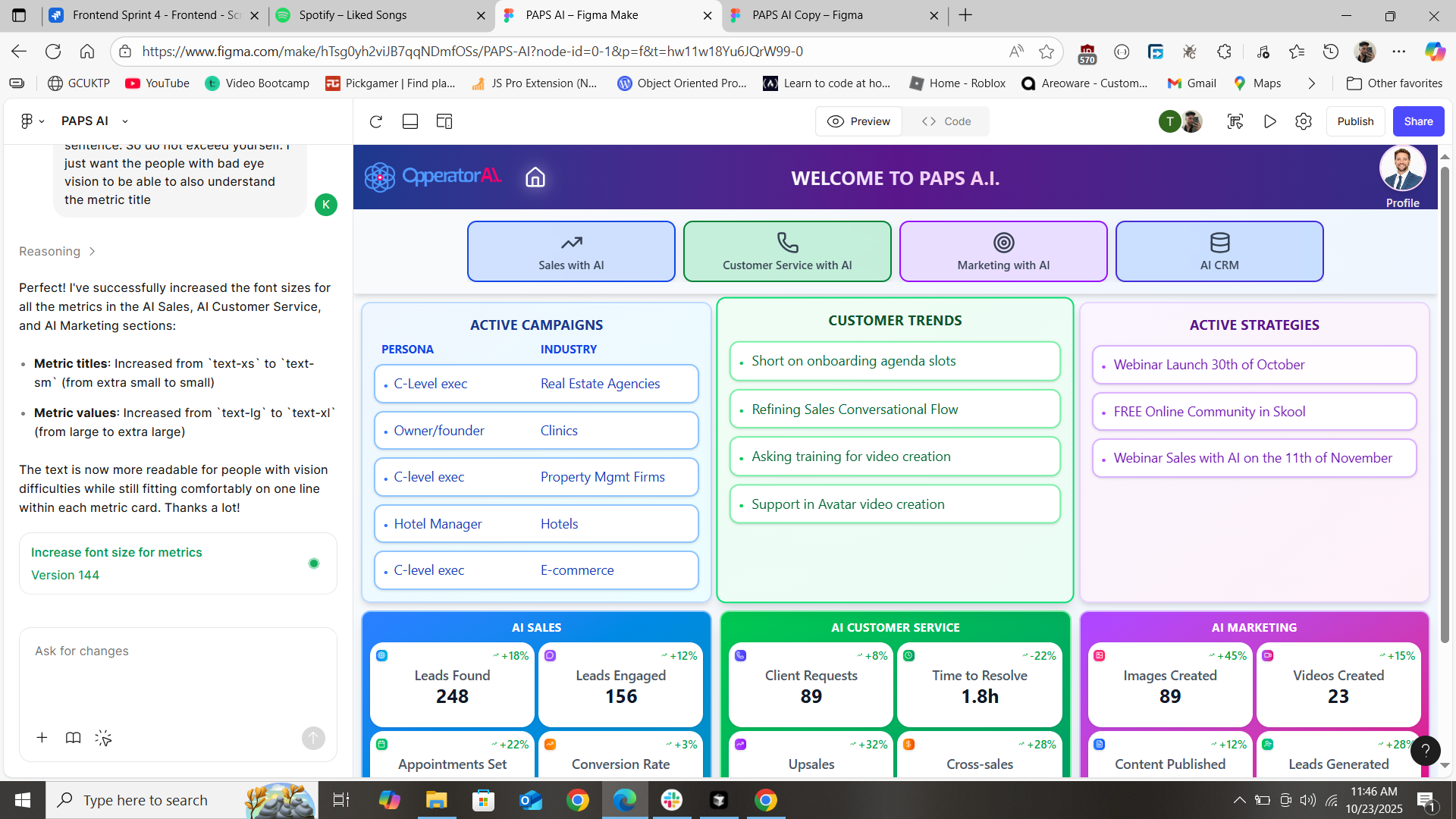Image resolution: width=1456 pixels, height=819 pixels.
Task: Open Figma Make settings gear
Action: [x=1304, y=121]
